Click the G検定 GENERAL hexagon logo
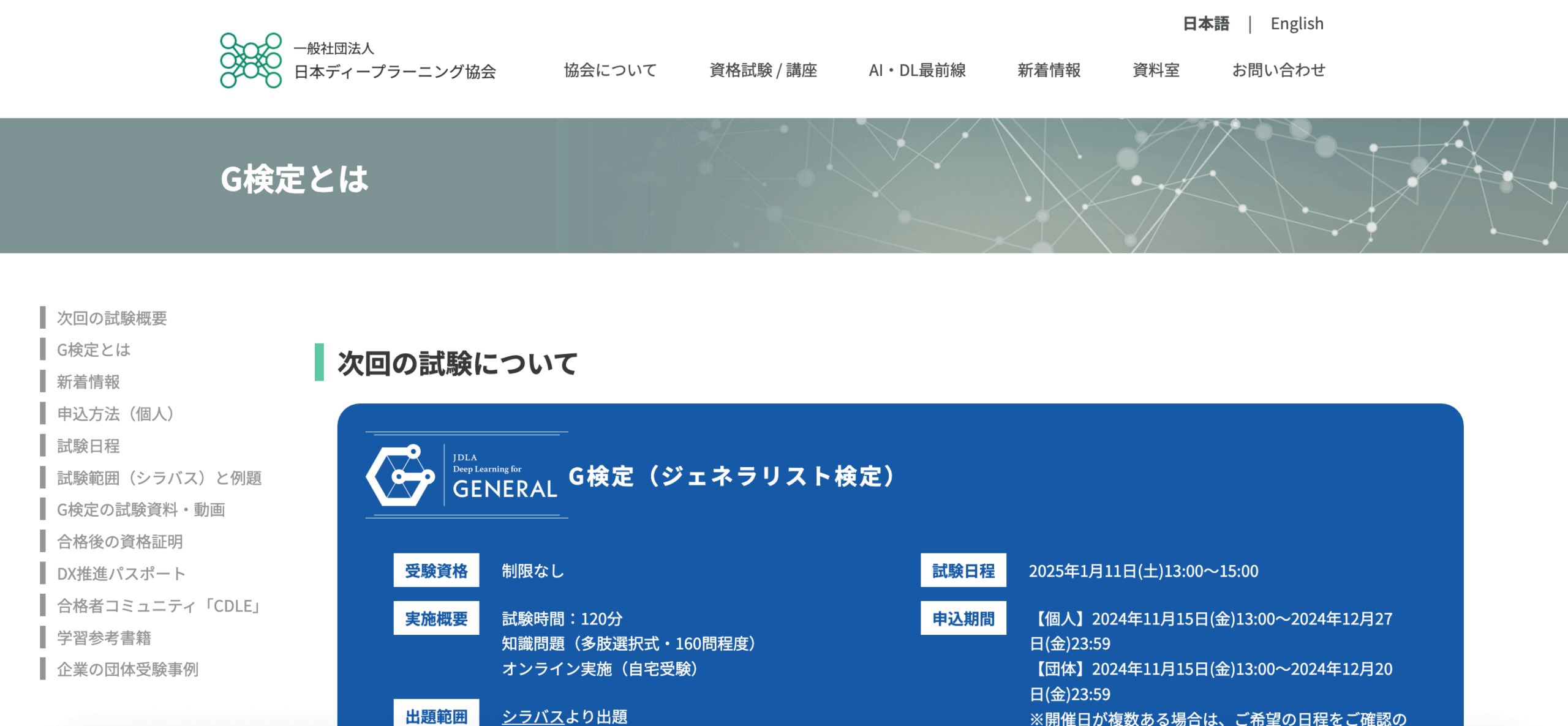Image resolution: width=1568 pixels, height=726 pixels. click(x=401, y=475)
